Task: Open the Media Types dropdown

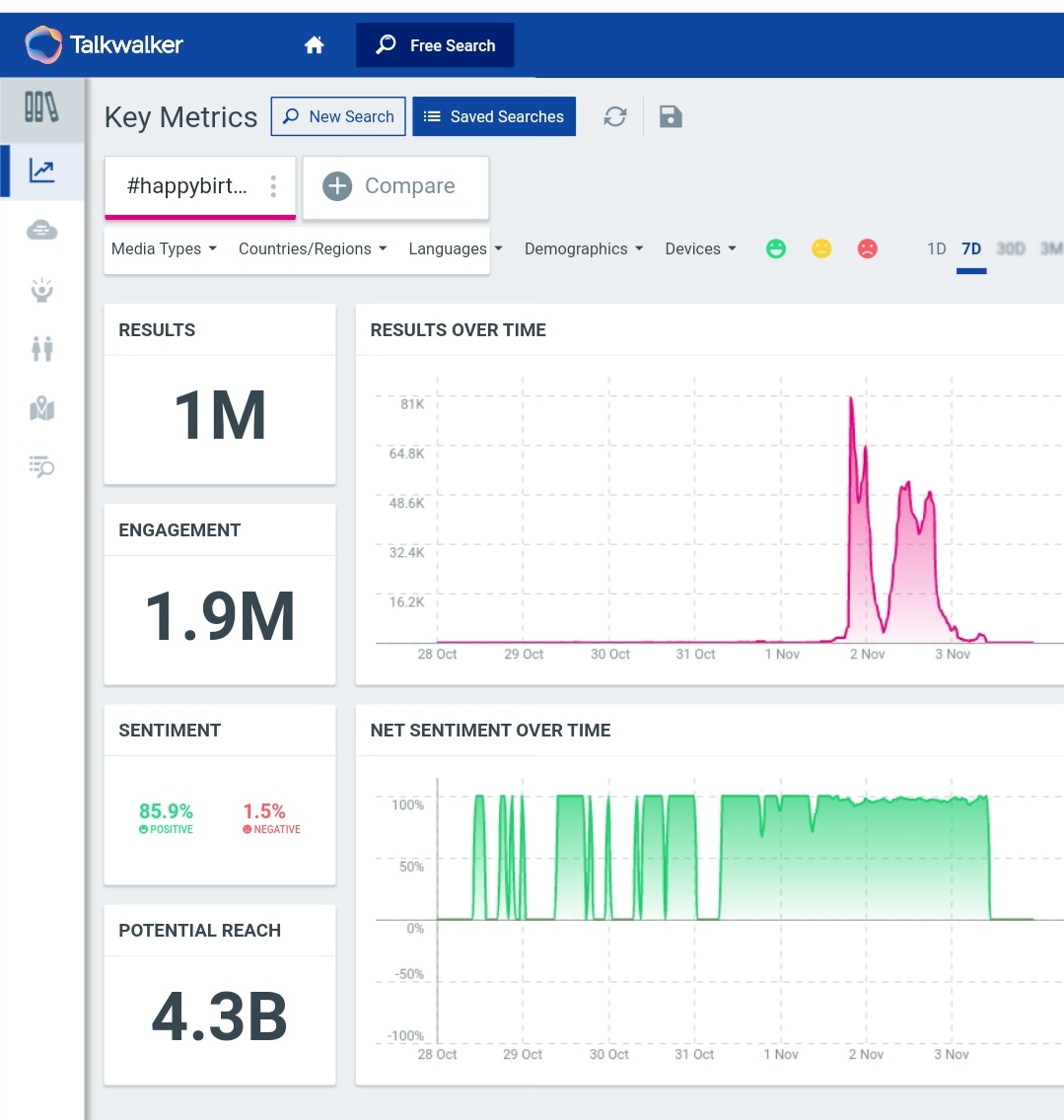Action: (x=164, y=248)
